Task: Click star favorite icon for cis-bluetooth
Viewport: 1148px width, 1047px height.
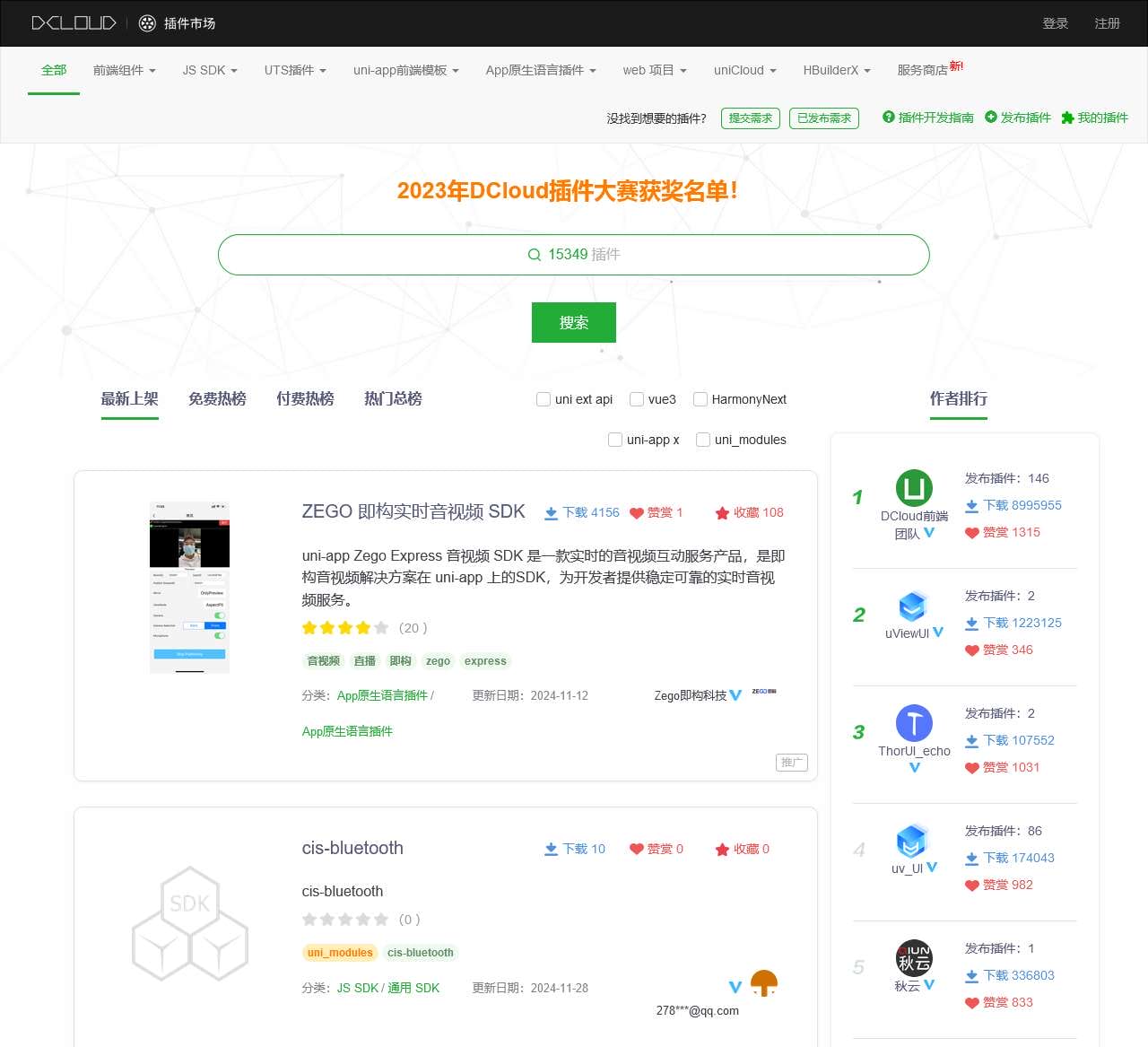Action: [x=722, y=850]
